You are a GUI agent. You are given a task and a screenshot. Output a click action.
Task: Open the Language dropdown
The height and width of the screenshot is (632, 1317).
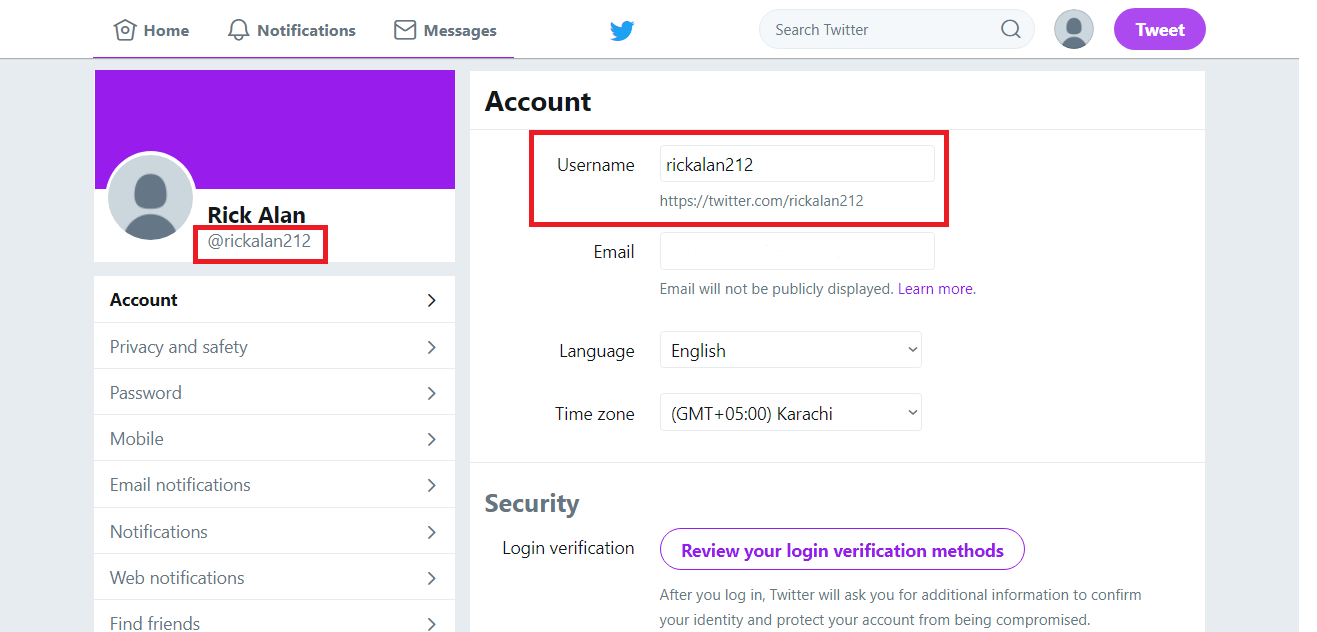point(790,350)
